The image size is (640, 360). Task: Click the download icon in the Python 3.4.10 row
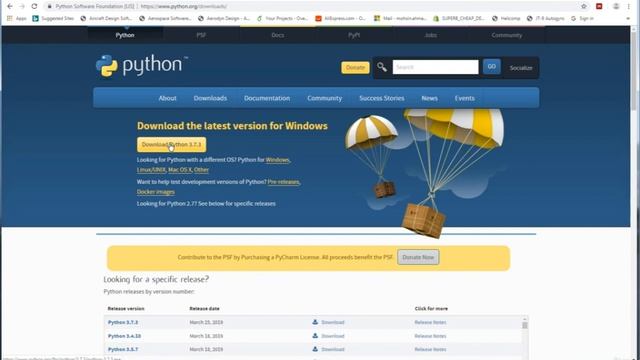pyautogui.click(x=315, y=336)
